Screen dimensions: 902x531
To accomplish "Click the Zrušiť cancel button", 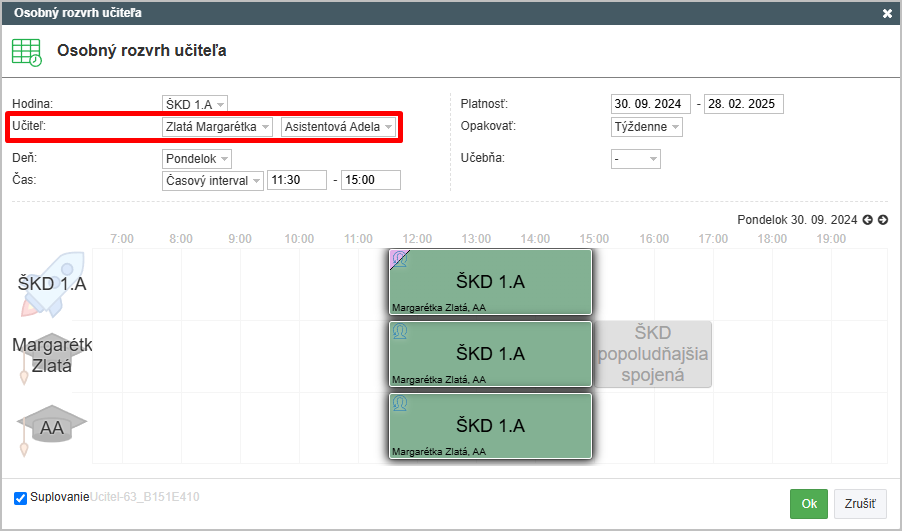I will 860,504.
